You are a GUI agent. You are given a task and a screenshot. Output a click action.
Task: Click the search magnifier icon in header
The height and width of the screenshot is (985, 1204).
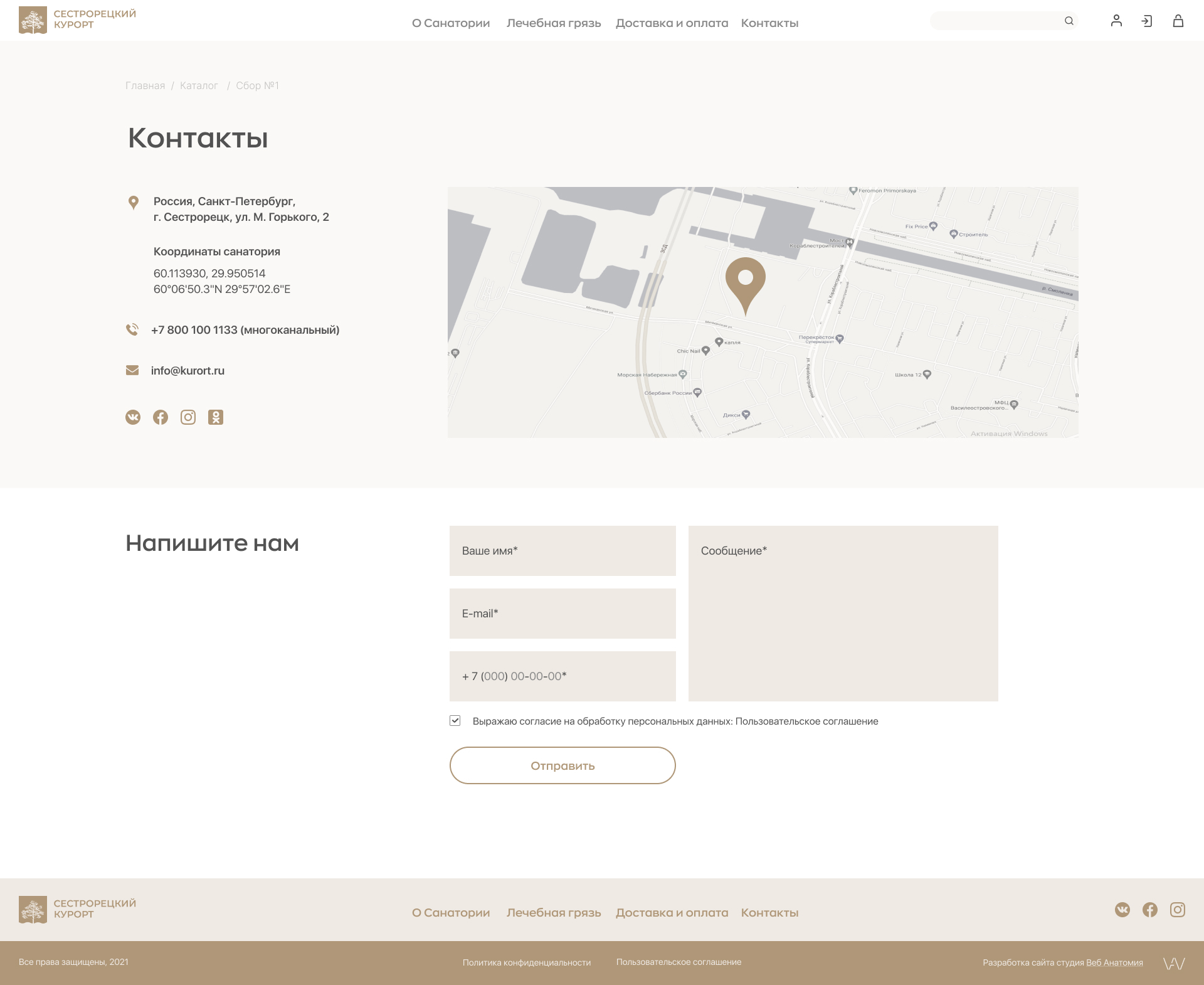tap(1069, 21)
